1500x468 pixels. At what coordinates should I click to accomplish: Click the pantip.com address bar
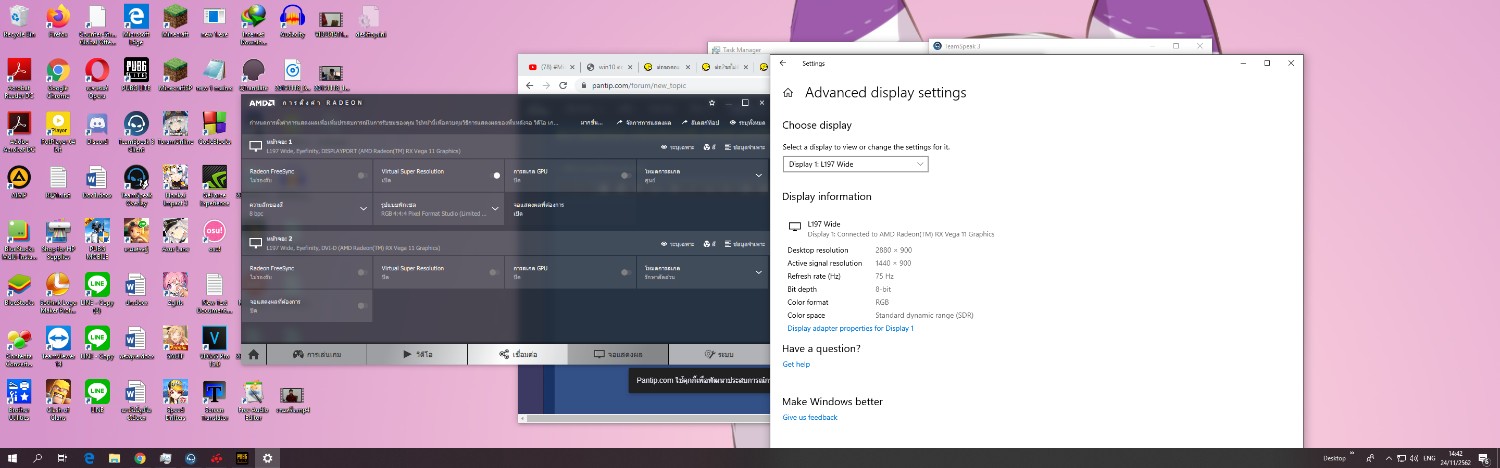point(672,86)
